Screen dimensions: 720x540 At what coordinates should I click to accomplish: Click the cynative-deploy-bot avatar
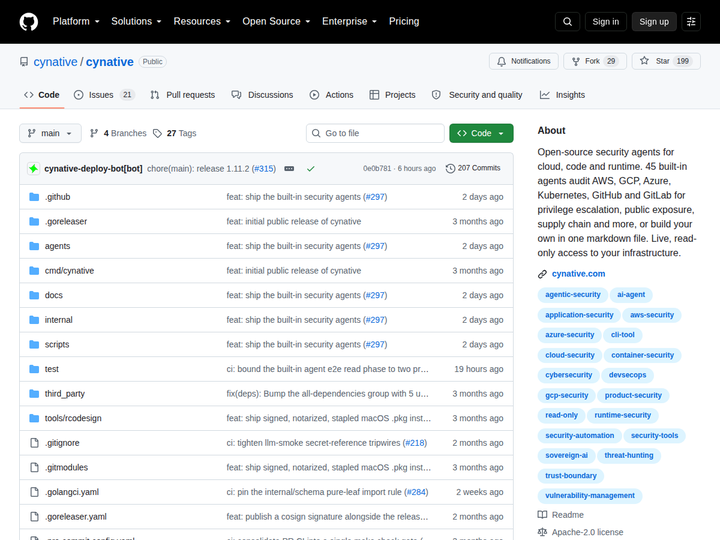pyautogui.click(x=33, y=169)
